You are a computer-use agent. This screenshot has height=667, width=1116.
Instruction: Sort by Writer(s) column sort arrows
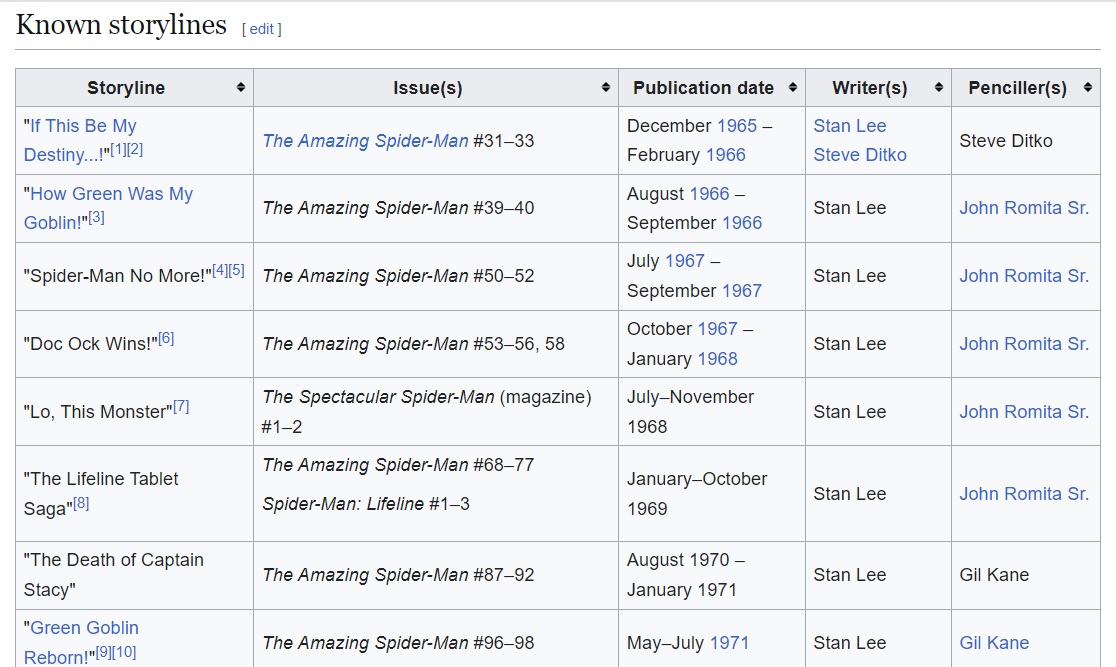938,88
